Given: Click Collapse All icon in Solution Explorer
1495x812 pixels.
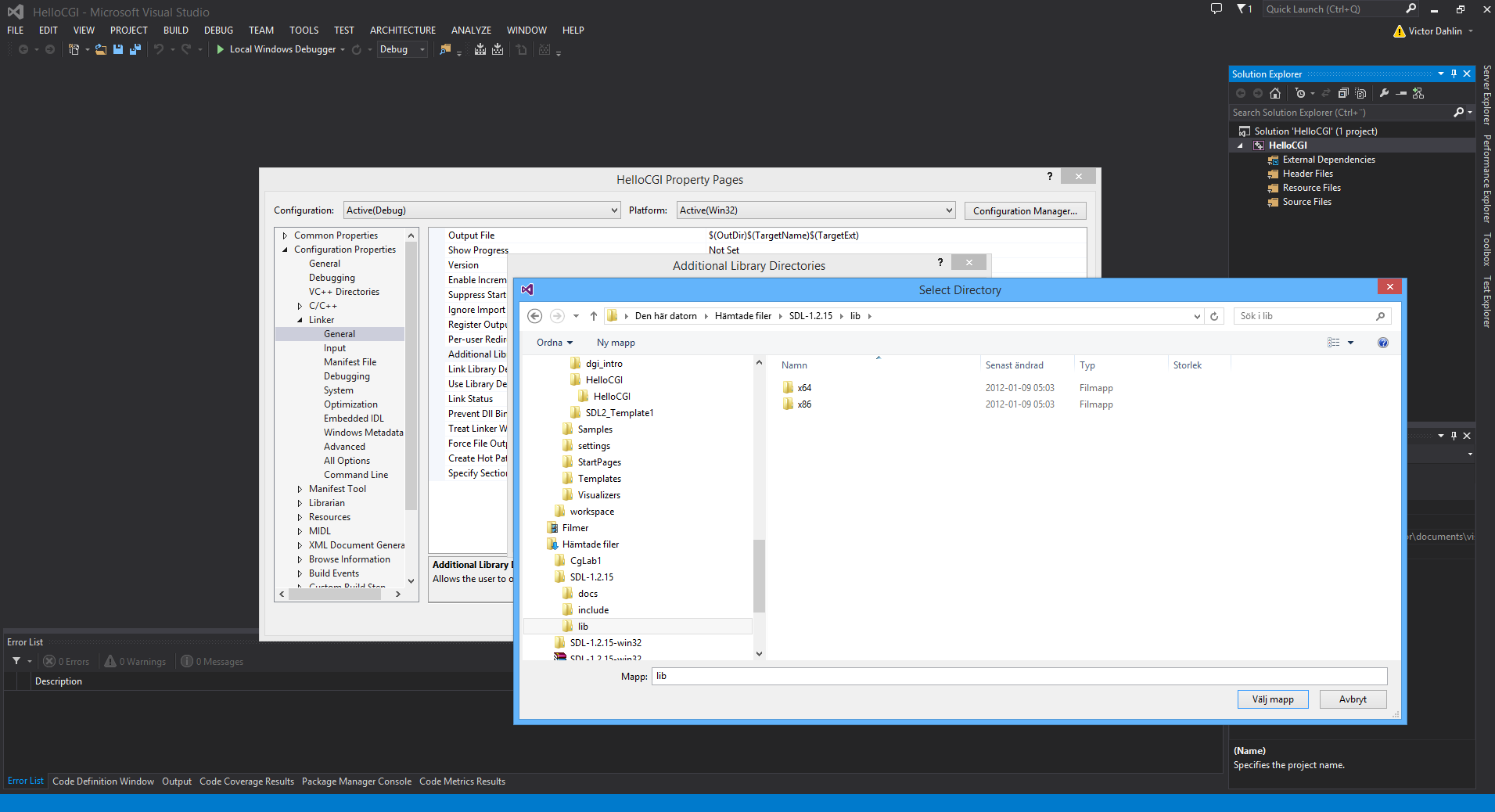Looking at the screenshot, I should coord(1343,93).
